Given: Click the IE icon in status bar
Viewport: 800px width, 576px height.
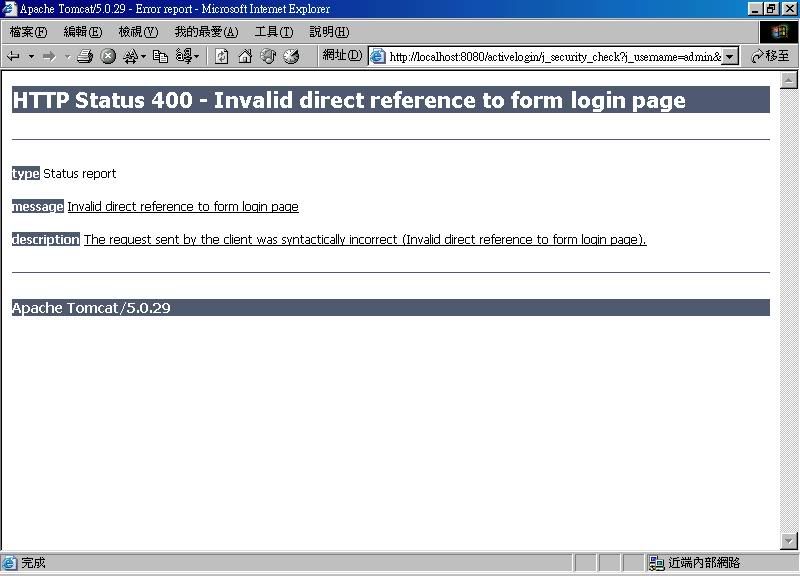Looking at the screenshot, I should [x=9, y=563].
